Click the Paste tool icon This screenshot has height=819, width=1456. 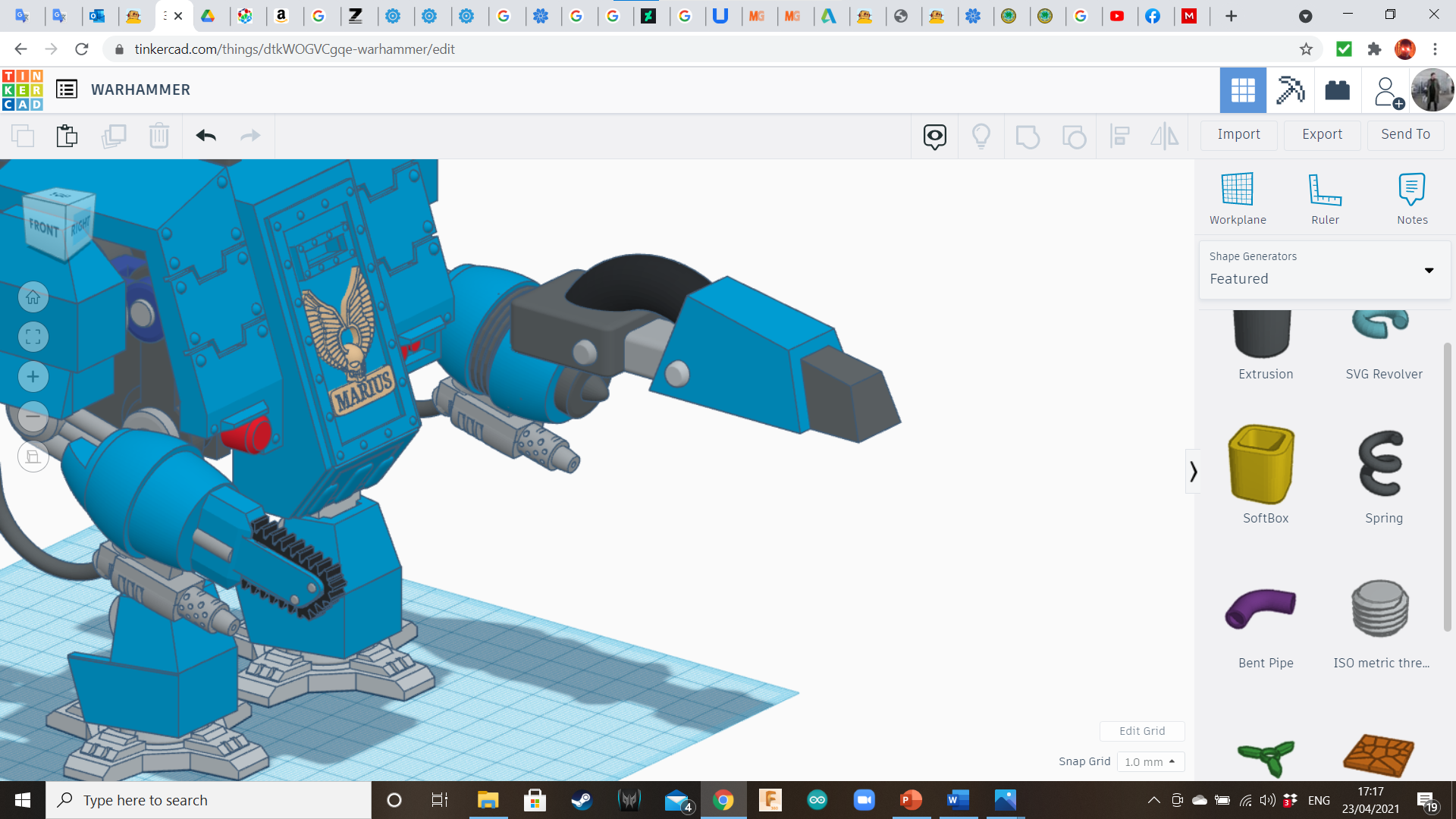click(67, 136)
